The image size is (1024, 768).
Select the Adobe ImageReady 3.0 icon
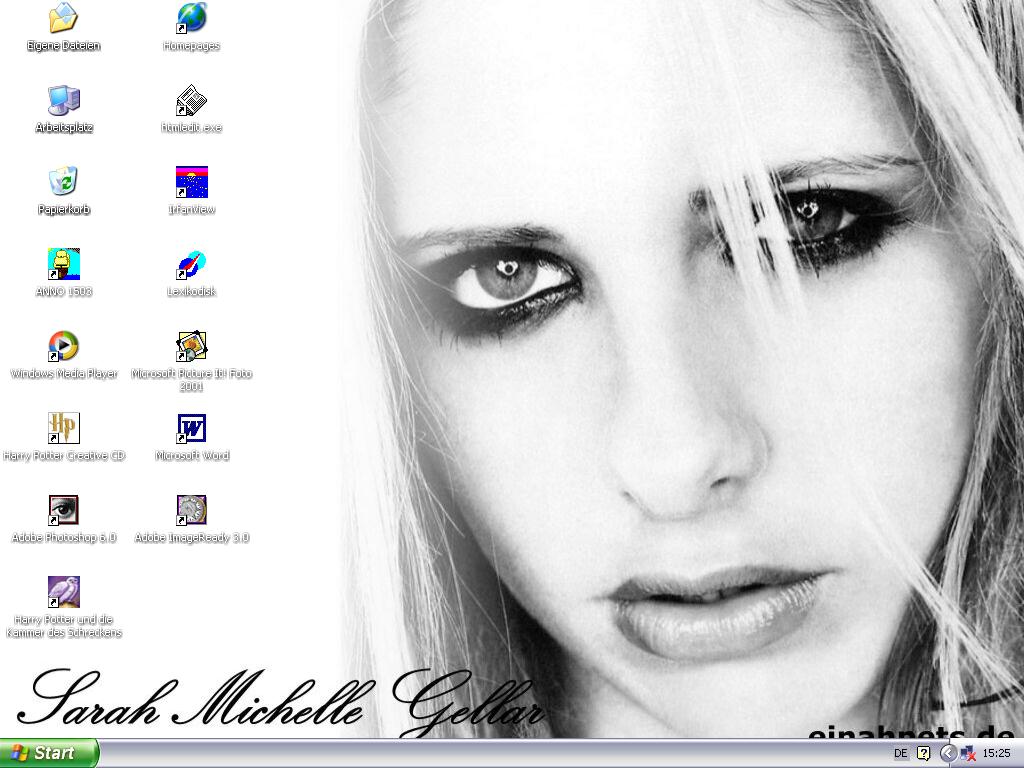point(191,510)
